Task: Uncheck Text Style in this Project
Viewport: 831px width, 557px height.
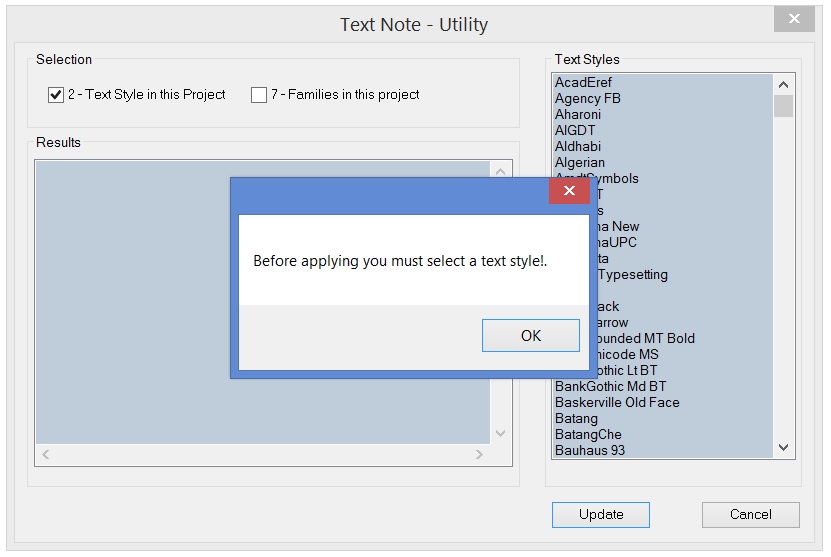Action: (56, 95)
